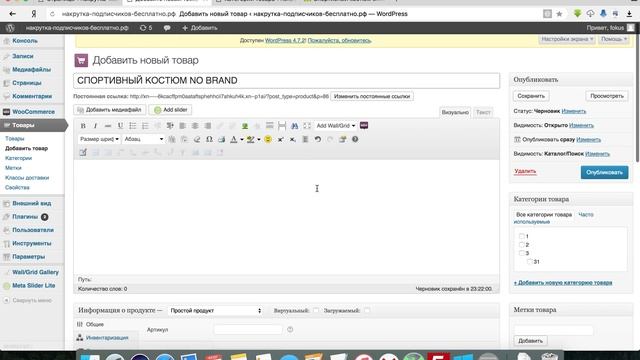
Task: Click Добавить новую категорию товара link
Action: tap(563, 282)
